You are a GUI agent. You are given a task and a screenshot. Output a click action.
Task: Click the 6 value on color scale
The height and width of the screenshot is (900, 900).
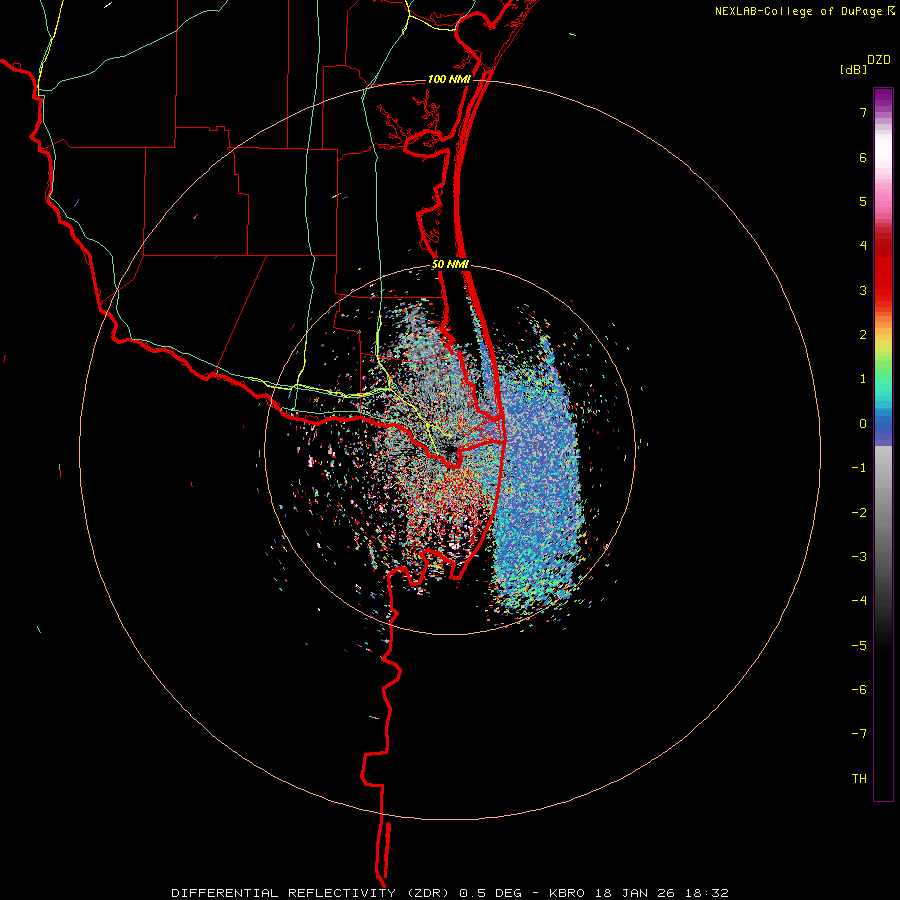pyautogui.click(x=863, y=157)
